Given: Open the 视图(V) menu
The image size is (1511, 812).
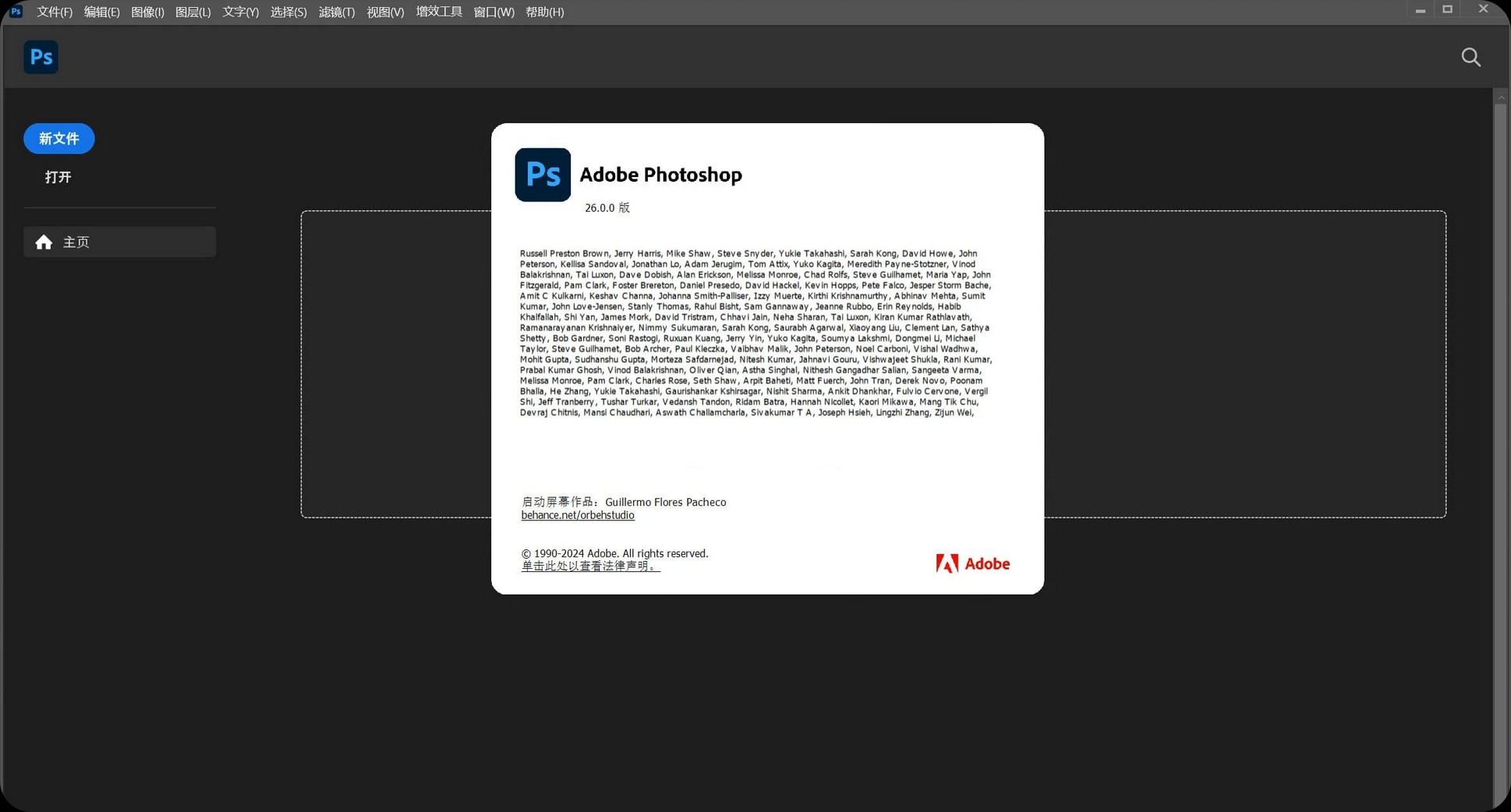Looking at the screenshot, I should [x=385, y=12].
